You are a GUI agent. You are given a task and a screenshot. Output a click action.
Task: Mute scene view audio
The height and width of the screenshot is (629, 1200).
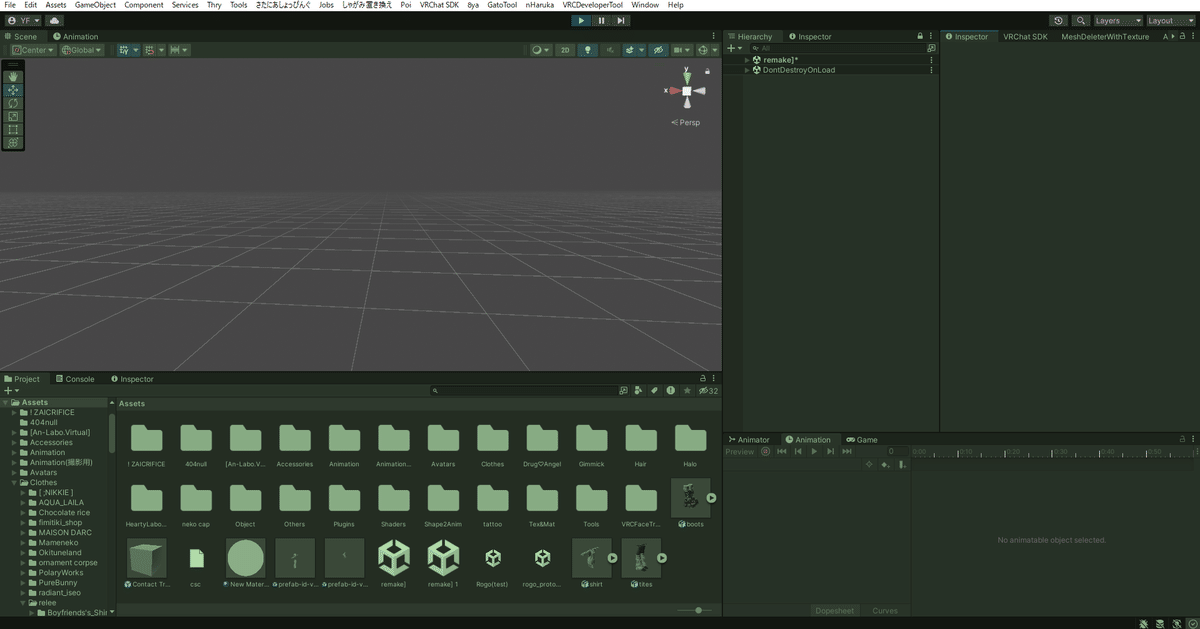609,49
